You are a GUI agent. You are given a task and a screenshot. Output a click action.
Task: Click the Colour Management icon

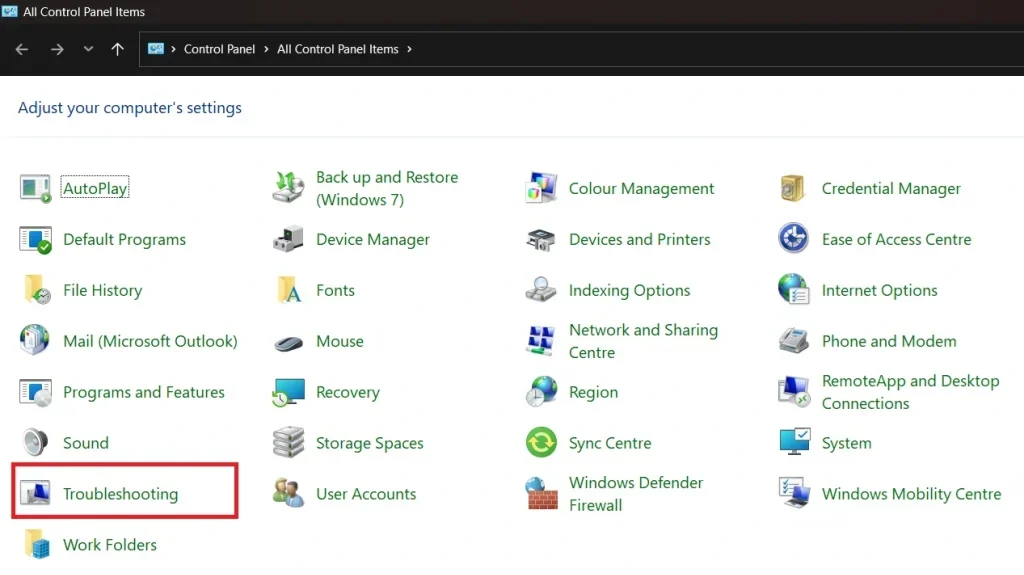click(541, 188)
